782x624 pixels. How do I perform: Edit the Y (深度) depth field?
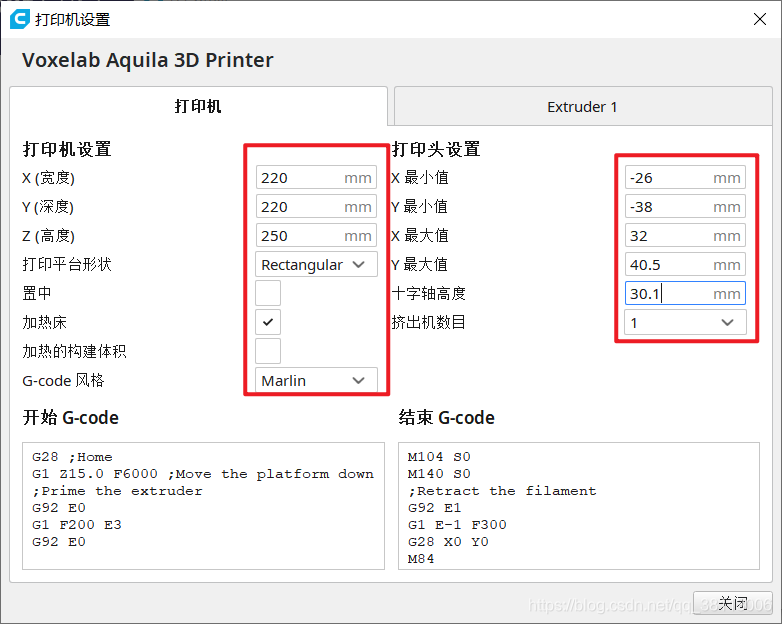pos(316,207)
